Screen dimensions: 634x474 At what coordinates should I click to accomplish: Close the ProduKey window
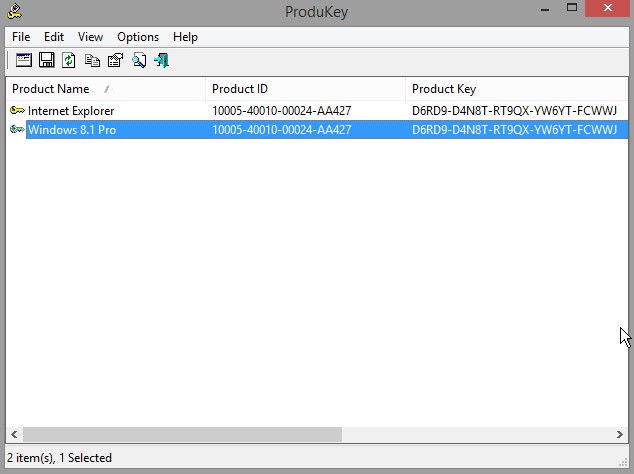tap(607, 8)
